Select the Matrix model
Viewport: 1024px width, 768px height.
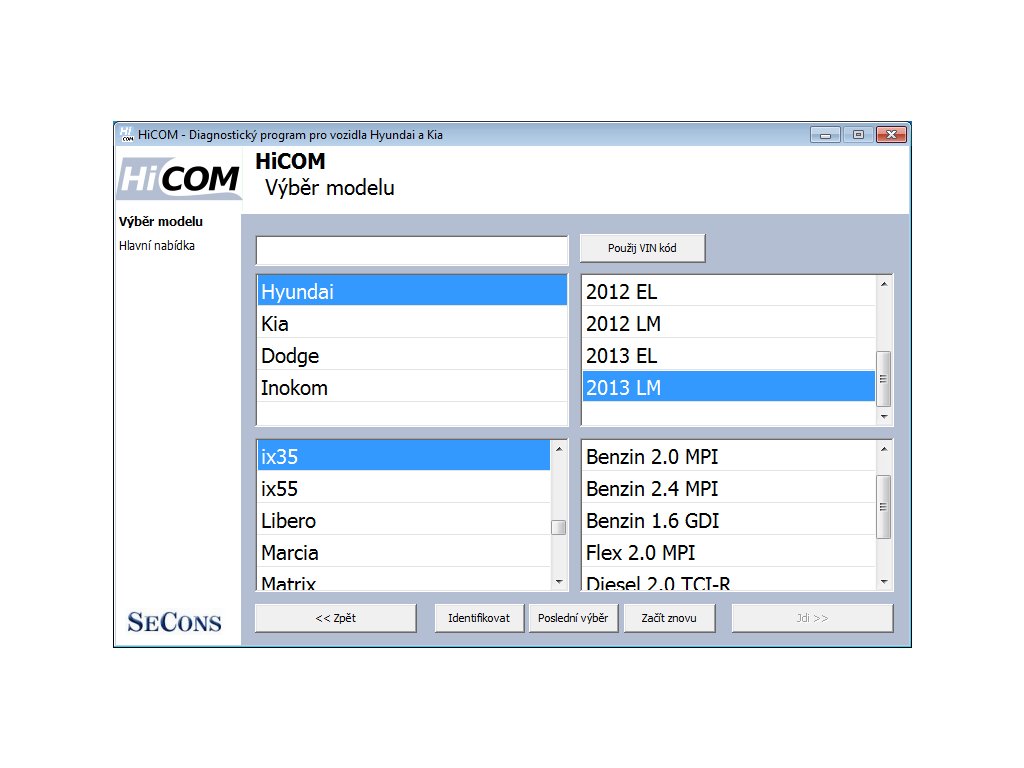tap(404, 581)
